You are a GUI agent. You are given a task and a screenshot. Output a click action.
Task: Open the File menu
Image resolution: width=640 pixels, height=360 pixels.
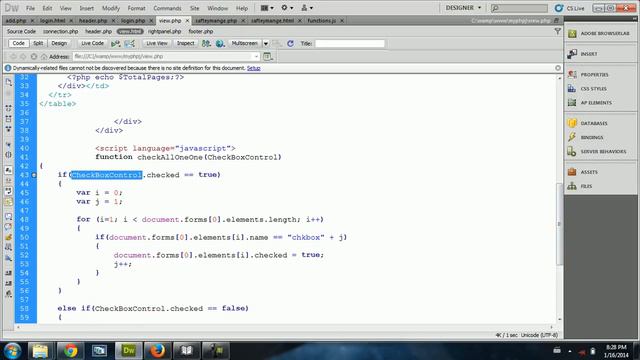(30, 8)
